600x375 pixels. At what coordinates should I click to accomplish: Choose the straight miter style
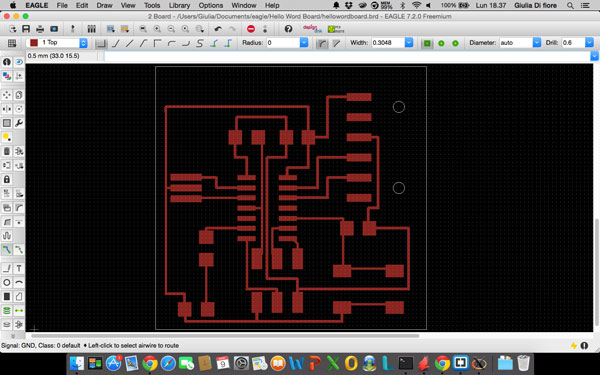pyautogui.click(x=336, y=43)
